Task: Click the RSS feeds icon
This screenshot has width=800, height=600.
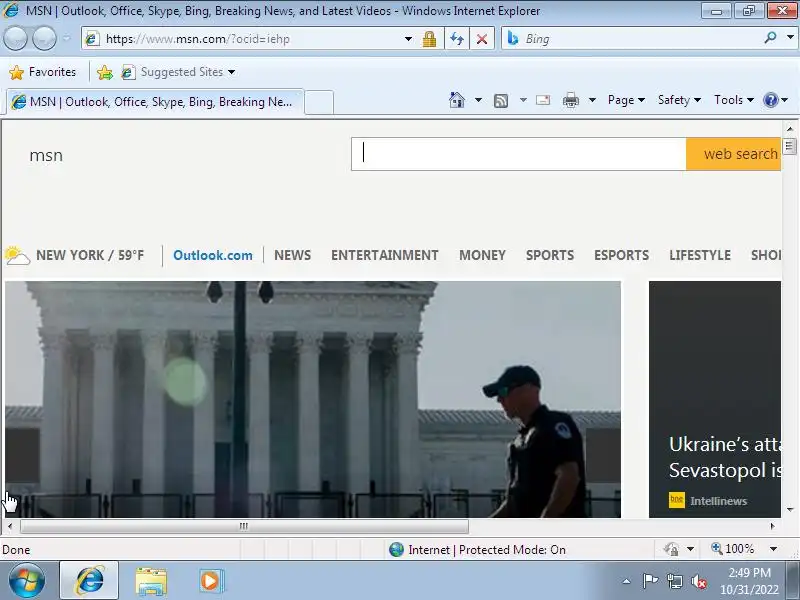Action: click(501, 101)
